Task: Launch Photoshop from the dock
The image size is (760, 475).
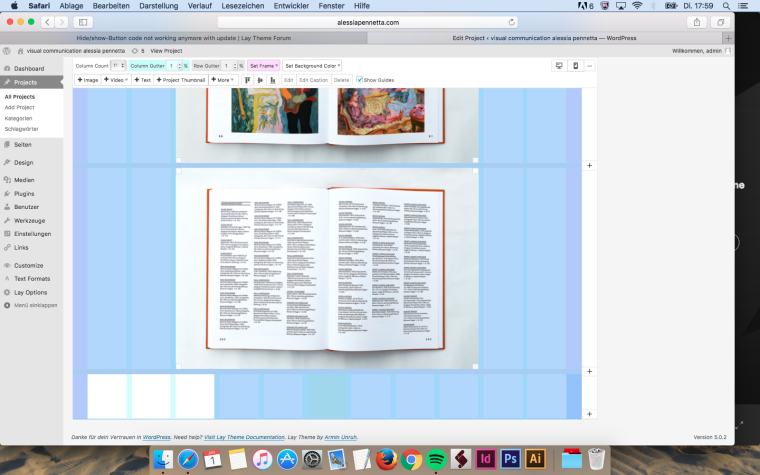Action: tap(510, 459)
